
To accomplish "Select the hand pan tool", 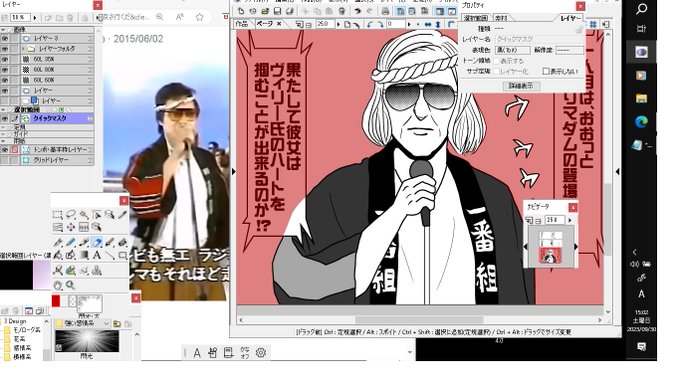I will coord(57,285).
